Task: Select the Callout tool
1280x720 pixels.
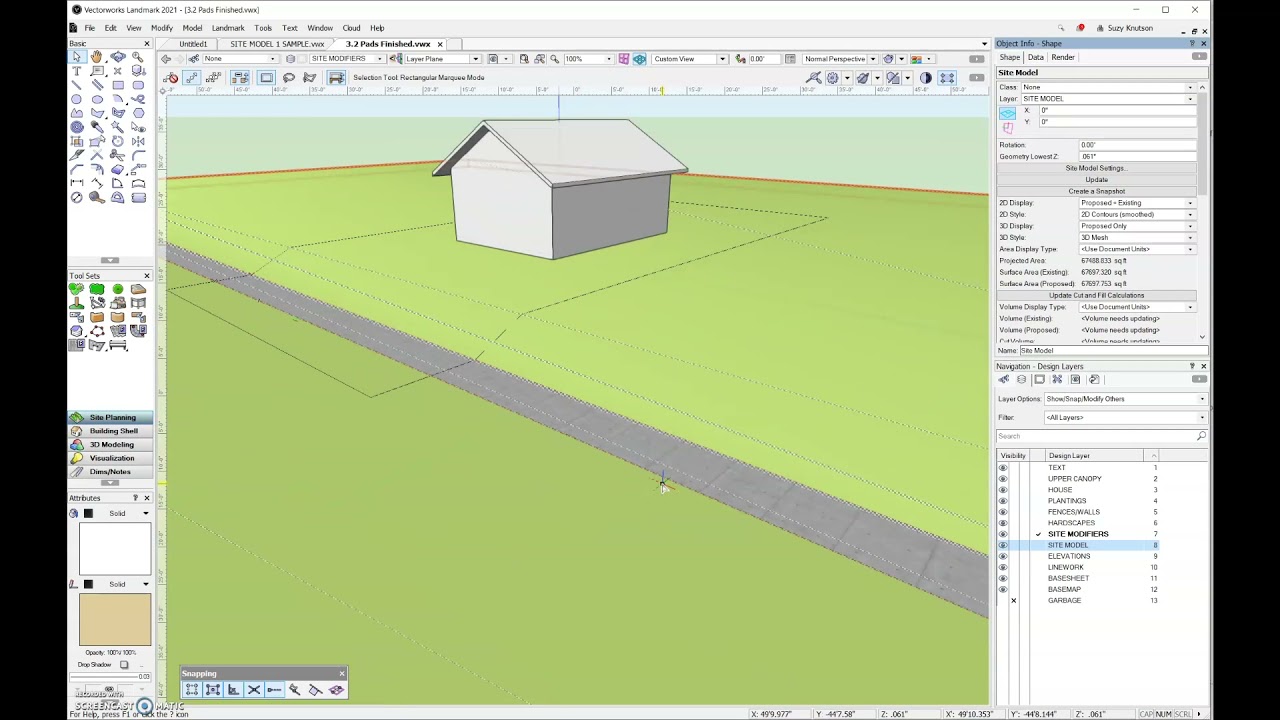Action: tap(97, 71)
